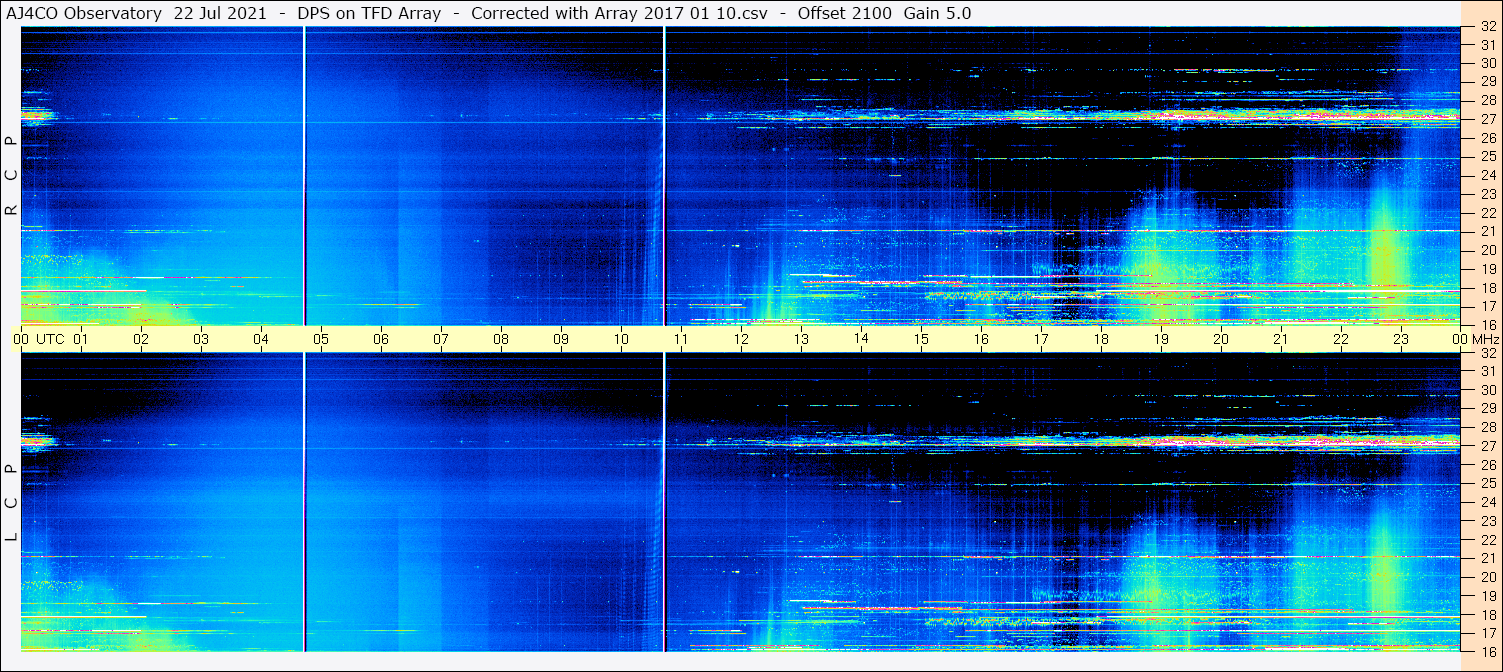
Task: Click the 28 MHz label on RCP scale
Action: 1487,100
